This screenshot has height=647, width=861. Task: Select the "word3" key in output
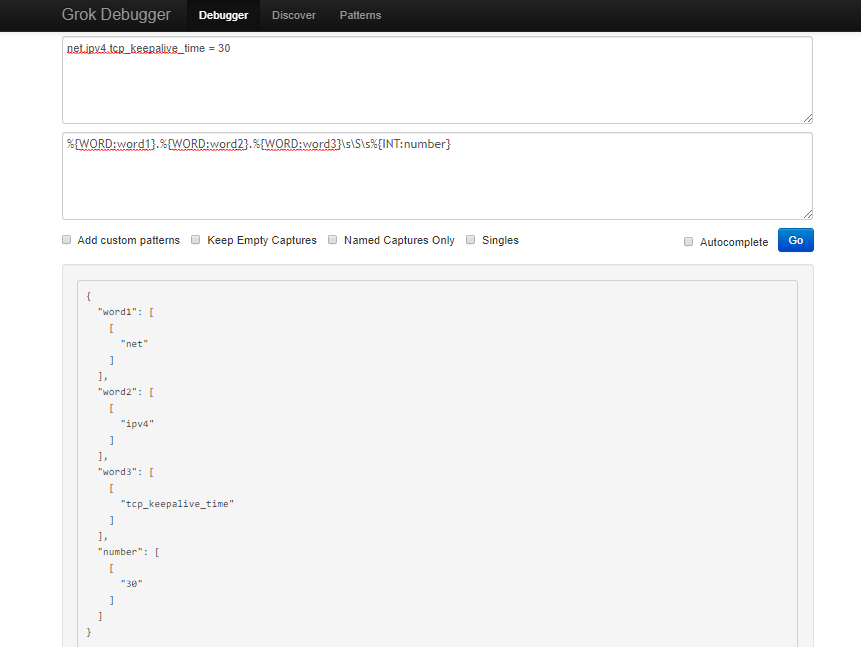(x=118, y=472)
